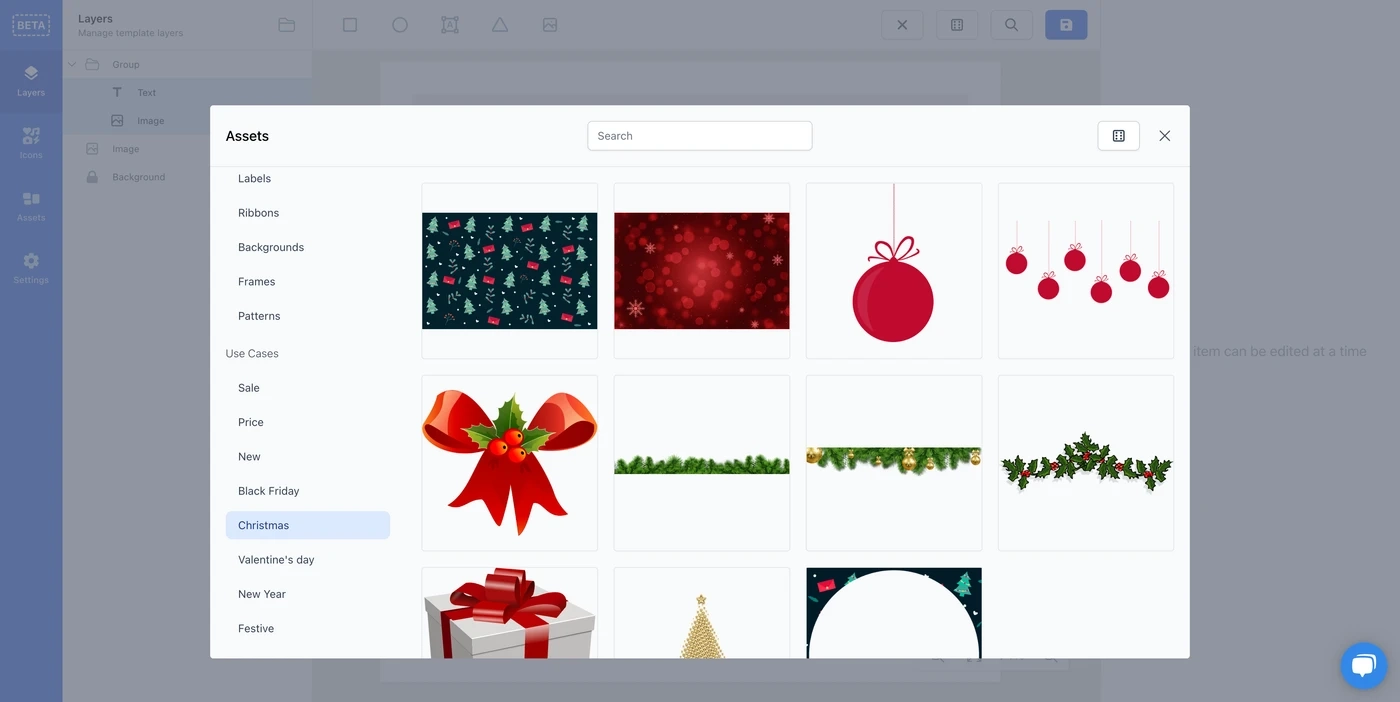Open the chat support bubble
Viewport: 1400px width, 702px height.
[x=1364, y=666]
